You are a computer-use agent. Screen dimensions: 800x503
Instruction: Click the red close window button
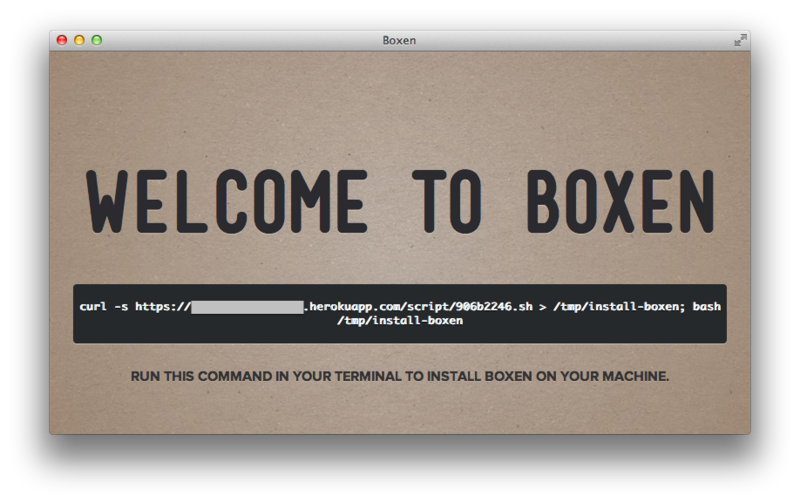pyautogui.click(x=62, y=40)
